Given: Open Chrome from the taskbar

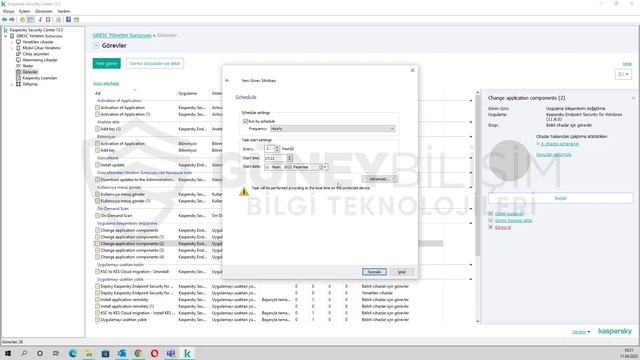Looking at the screenshot, I should tap(138, 353).
